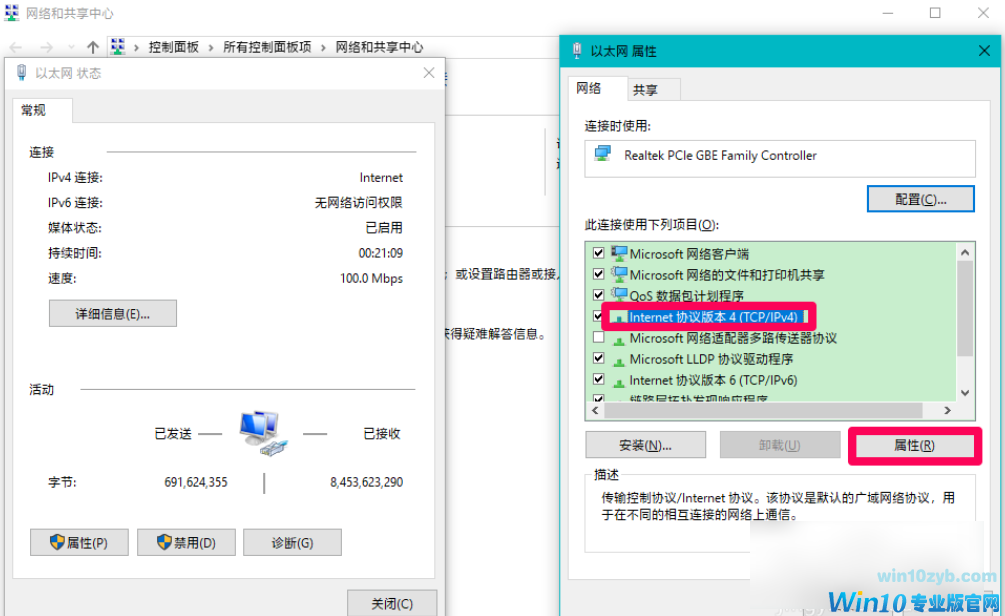This screenshot has height=616, width=1005.
Task: Click the adapter icon on 以太网 属性 title bar
Action: 578,51
